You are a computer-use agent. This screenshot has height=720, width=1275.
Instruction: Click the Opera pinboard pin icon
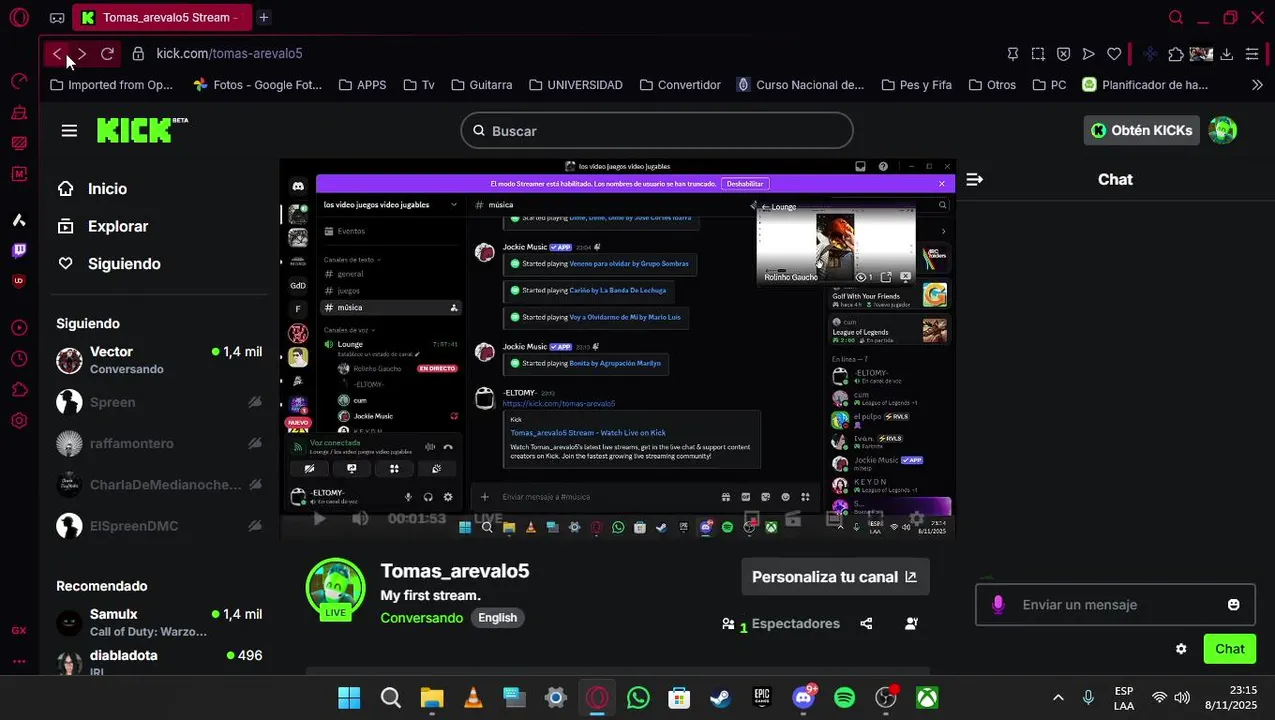tap(1013, 54)
